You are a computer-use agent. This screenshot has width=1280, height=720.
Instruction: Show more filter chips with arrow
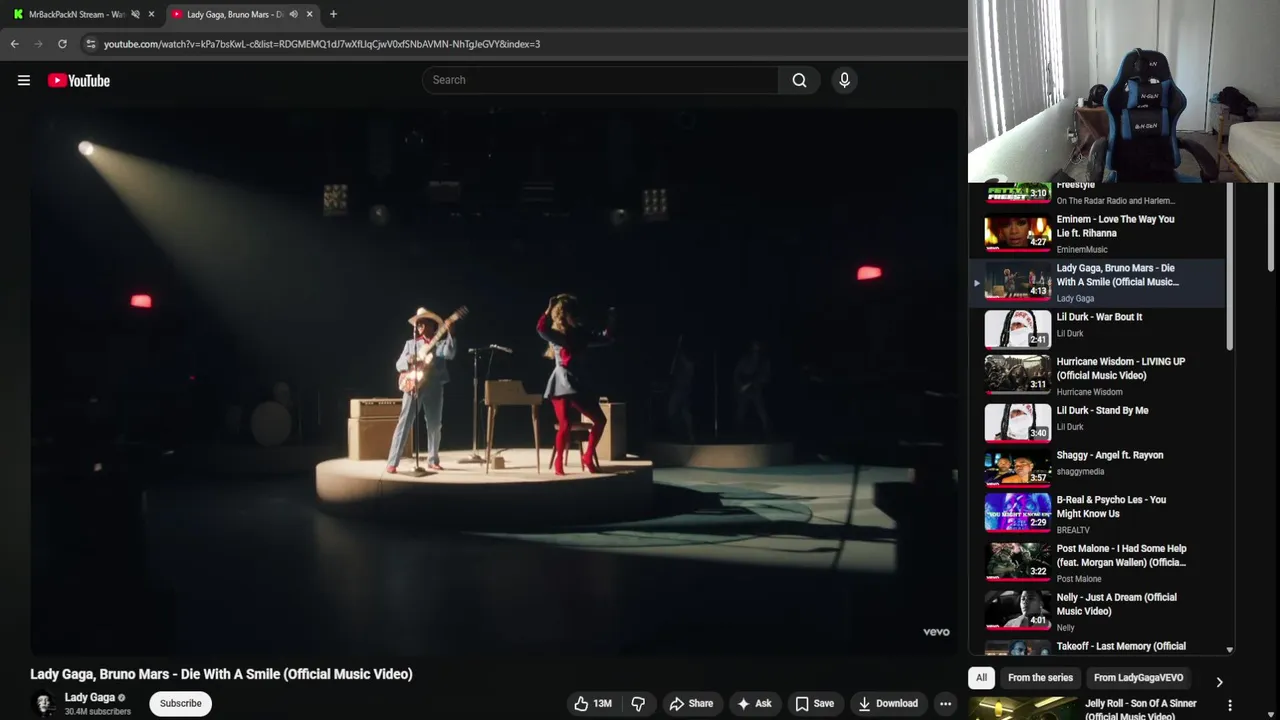(1219, 682)
